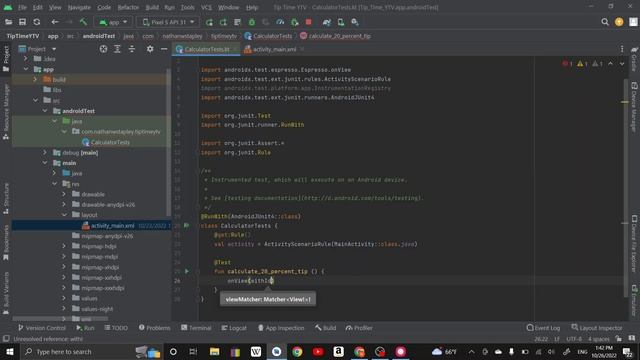Click the Apply Code Changes icon
Image resolution: width=640 pixels, height=360 pixels.
coord(237,22)
